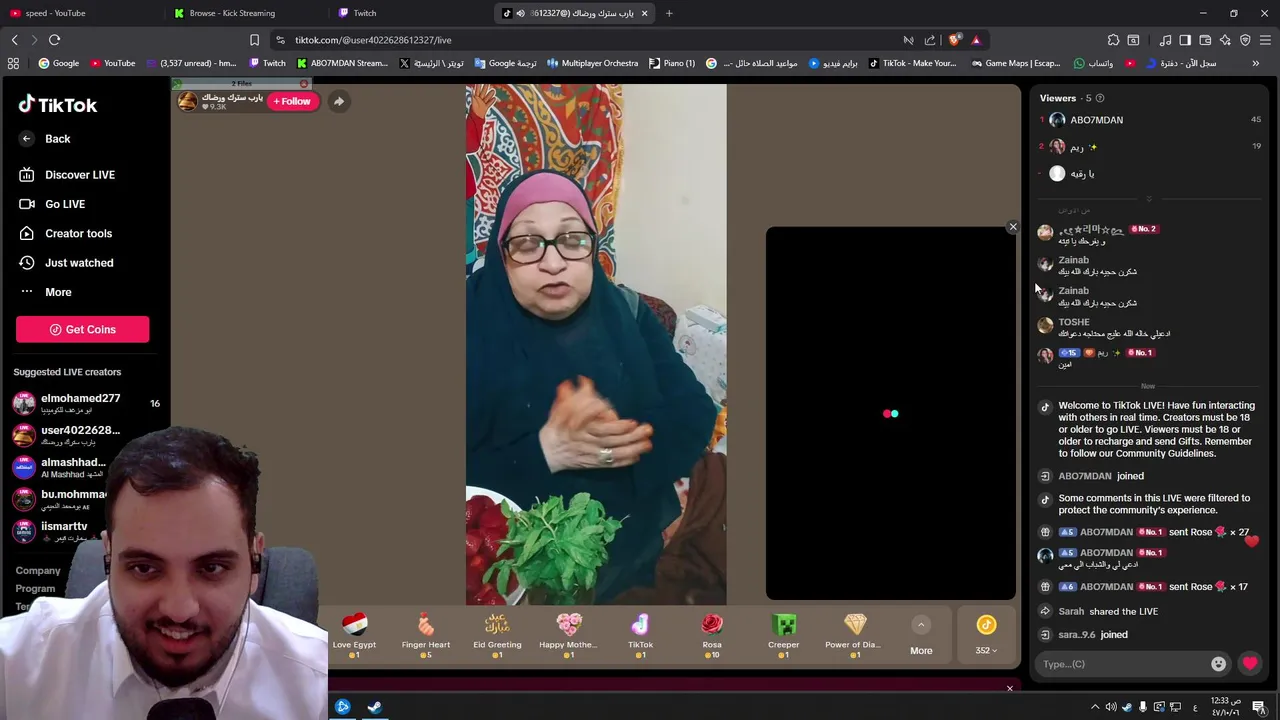
Task: Show hidden system tray icons
Action: point(1095,707)
